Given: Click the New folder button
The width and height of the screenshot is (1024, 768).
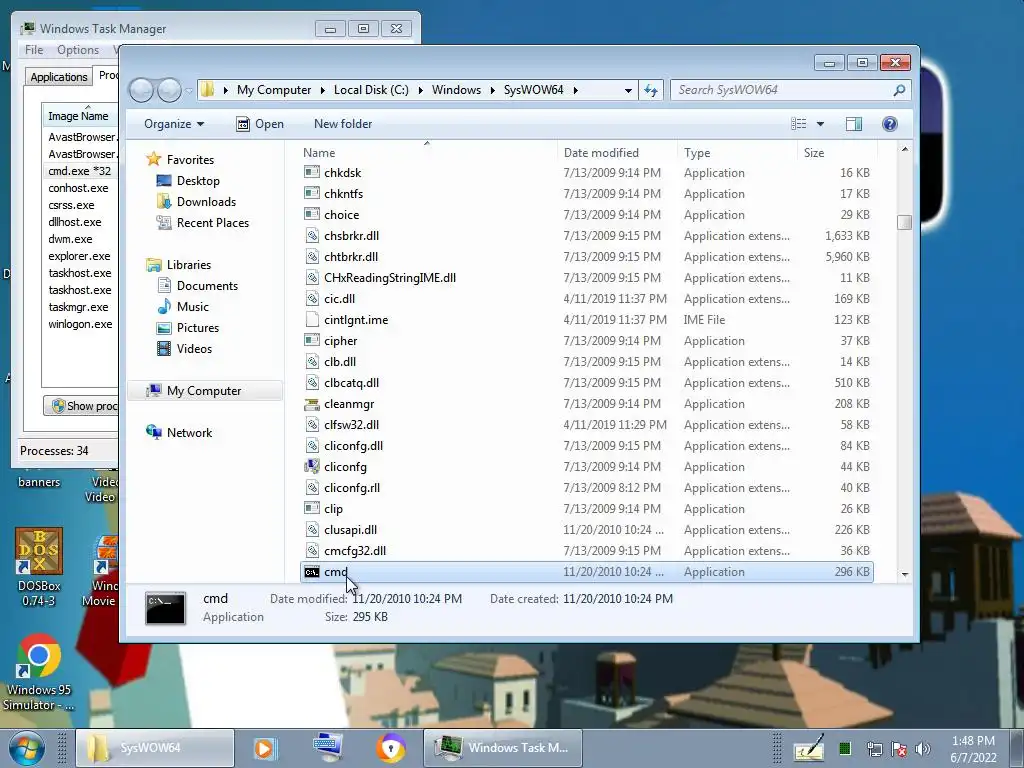Looking at the screenshot, I should tap(343, 124).
